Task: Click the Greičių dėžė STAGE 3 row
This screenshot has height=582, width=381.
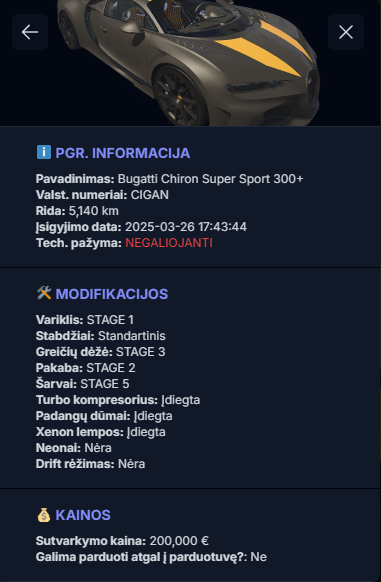Action: (x=101, y=352)
